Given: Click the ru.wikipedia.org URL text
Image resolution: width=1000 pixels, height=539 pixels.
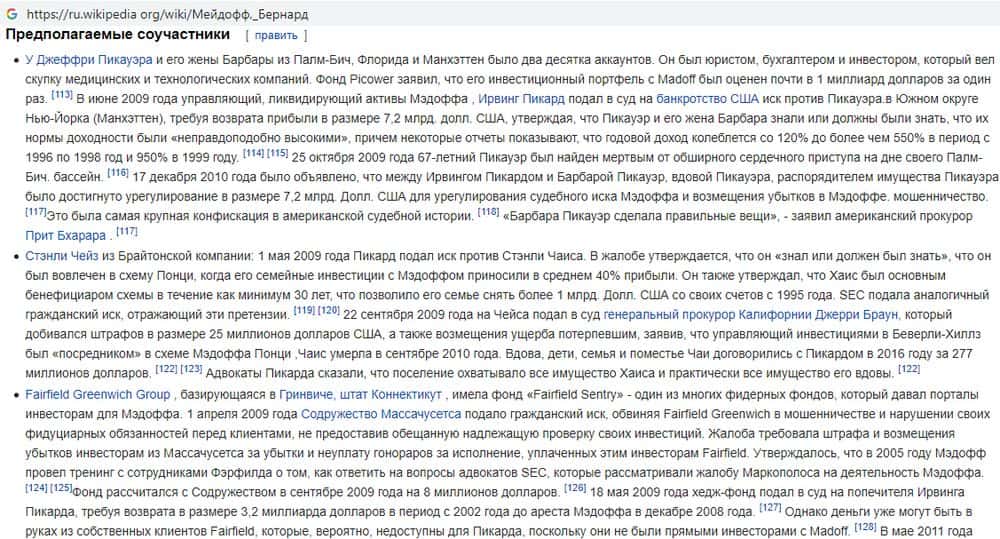Looking at the screenshot, I should click(x=167, y=13).
